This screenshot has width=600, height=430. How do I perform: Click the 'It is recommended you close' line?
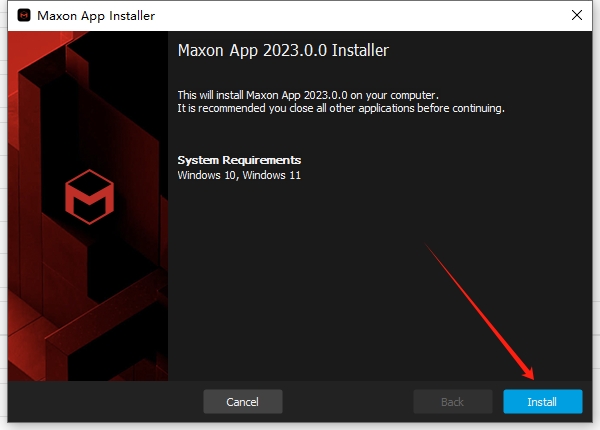341,108
